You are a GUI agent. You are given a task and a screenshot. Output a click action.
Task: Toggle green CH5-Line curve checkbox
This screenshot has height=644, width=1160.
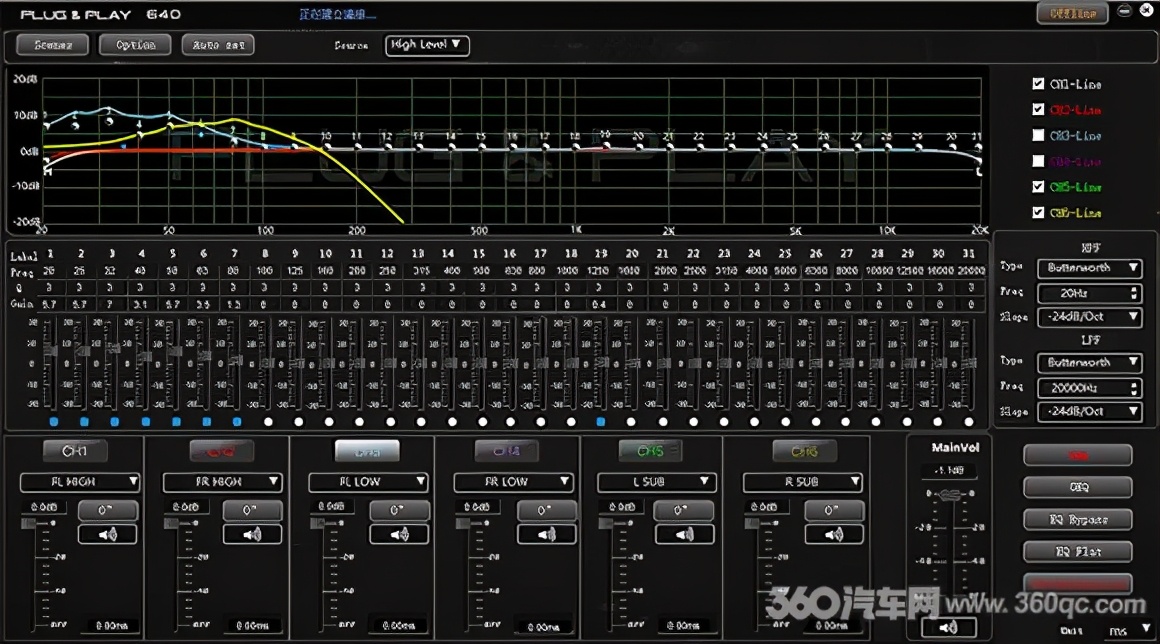[x=1038, y=186]
